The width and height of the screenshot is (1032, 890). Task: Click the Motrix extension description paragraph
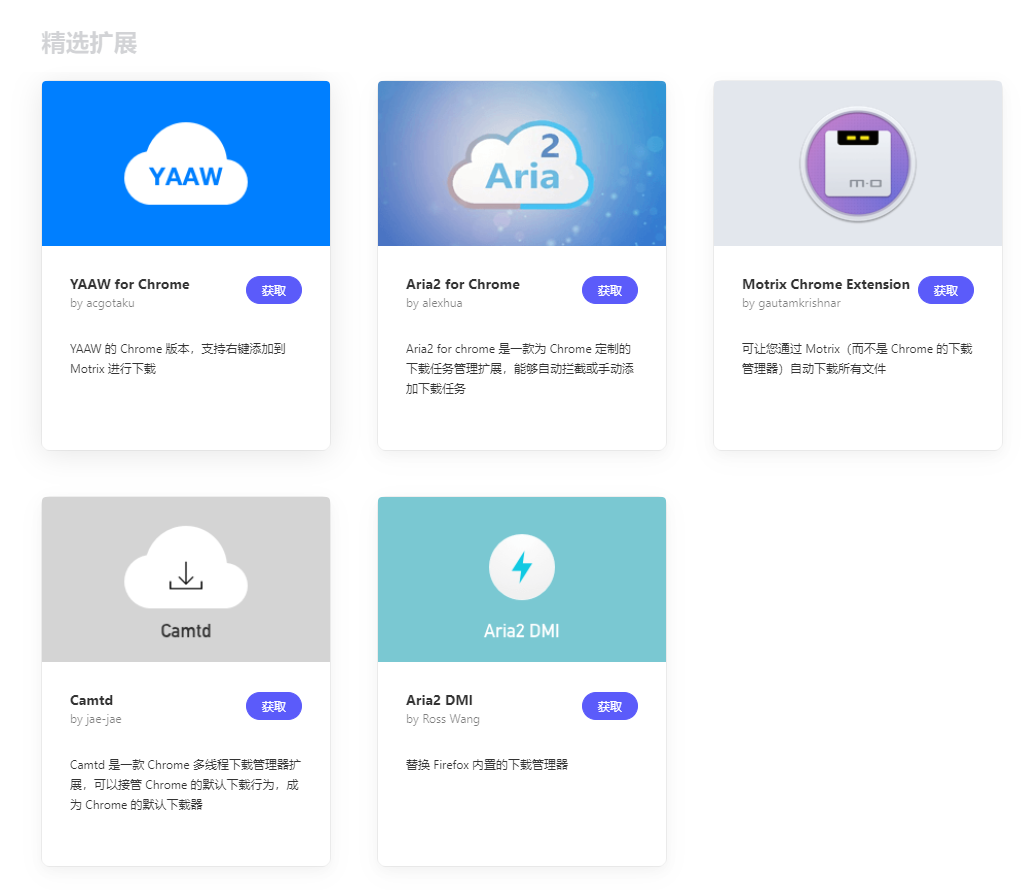857,359
